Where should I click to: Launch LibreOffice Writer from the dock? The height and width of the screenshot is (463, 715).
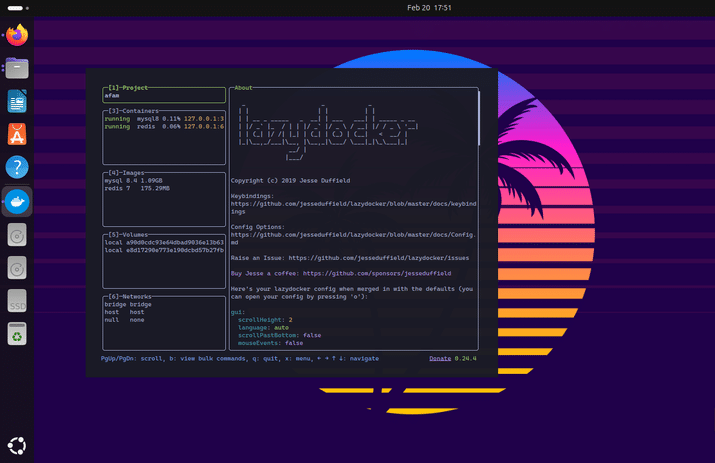pyautogui.click(x=17, y=101)
